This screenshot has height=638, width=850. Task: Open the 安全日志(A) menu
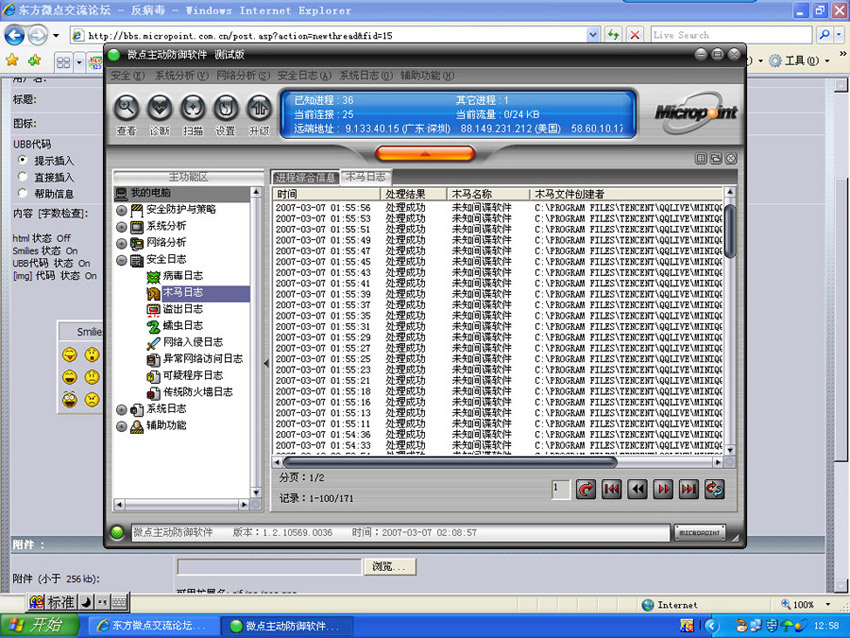(304, 75)
